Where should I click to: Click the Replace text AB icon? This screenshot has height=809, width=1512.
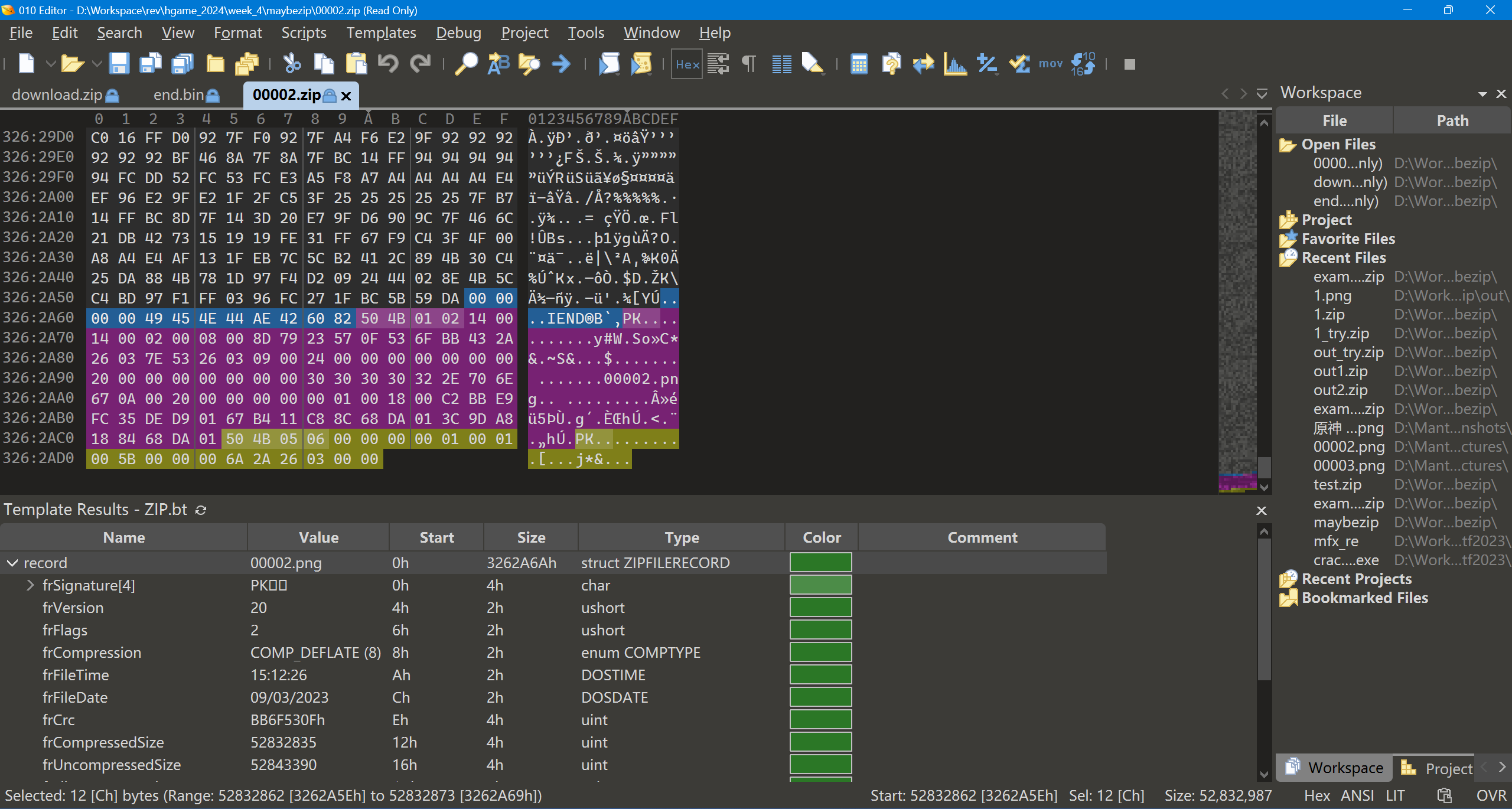click(x=498, y=64)
